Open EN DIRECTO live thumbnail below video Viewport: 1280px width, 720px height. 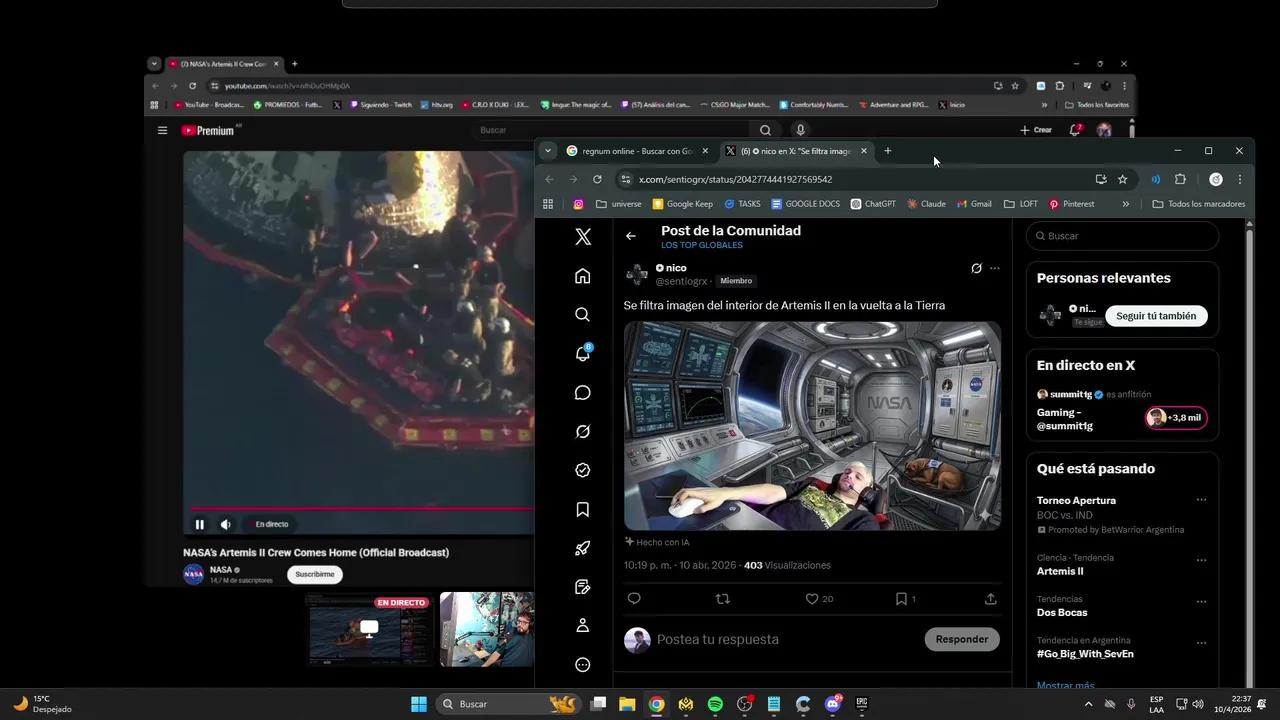click(x=369, y=630)
